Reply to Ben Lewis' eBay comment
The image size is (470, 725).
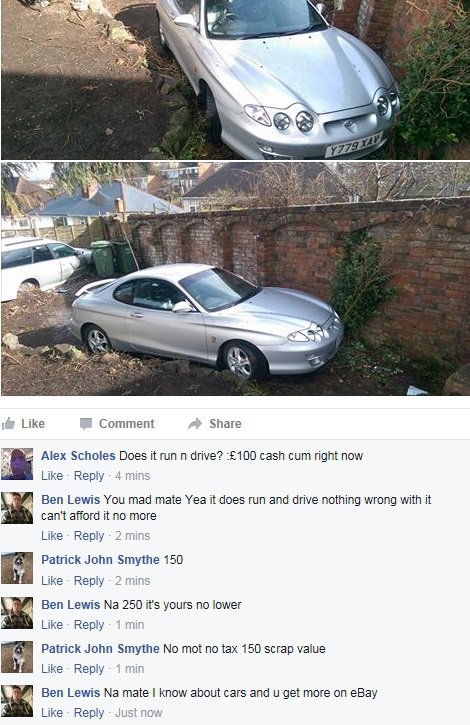pos(89,713)
